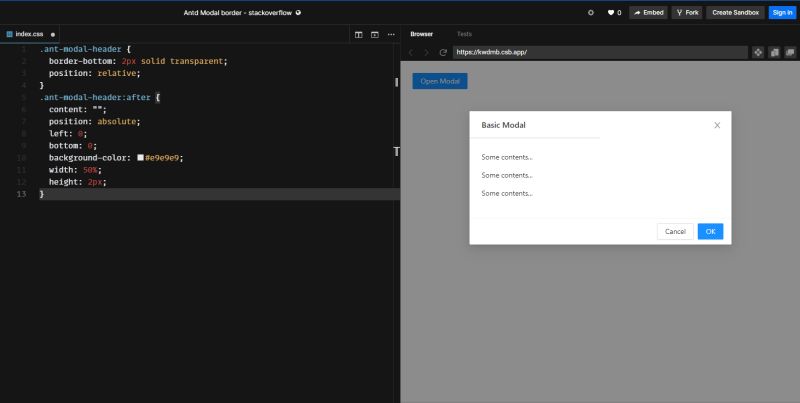Viewport: 800px width, 403px height.
Task: Click the 'position: relative' code line
Action: [x=94, y=73]
